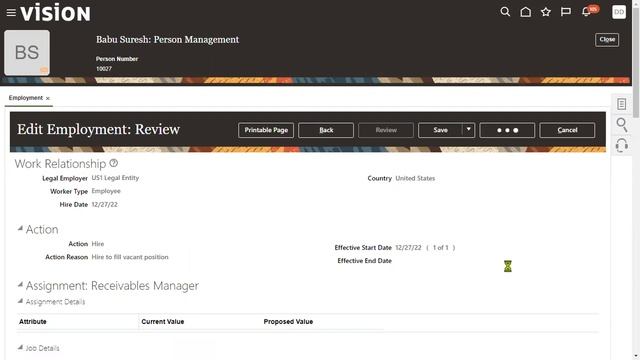Click the Employee worker type value
Image resolution: width=640 pixels, height=360 pixels.
pyautogui.click(x=106, y=191)
